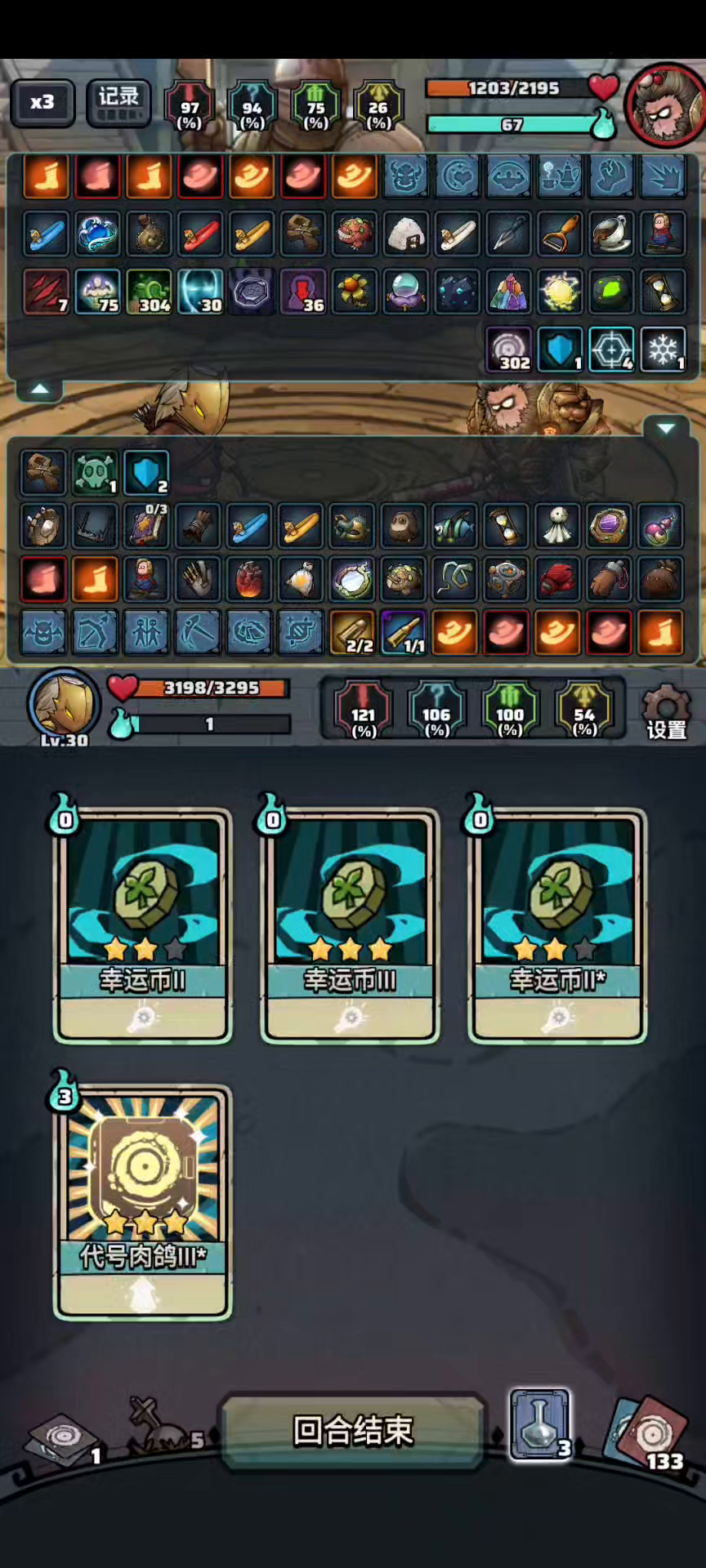Select the green skull status icon
Screen dimensions: 706x1568
tap(95, 473)
